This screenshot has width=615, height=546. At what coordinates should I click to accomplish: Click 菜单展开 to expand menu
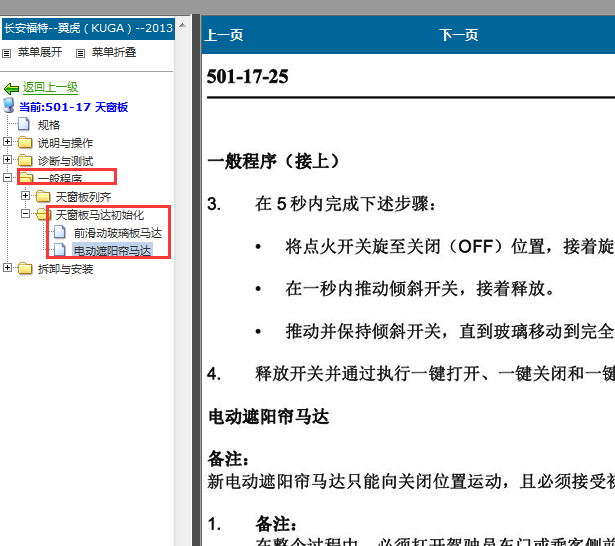click(x=40, y=52)
